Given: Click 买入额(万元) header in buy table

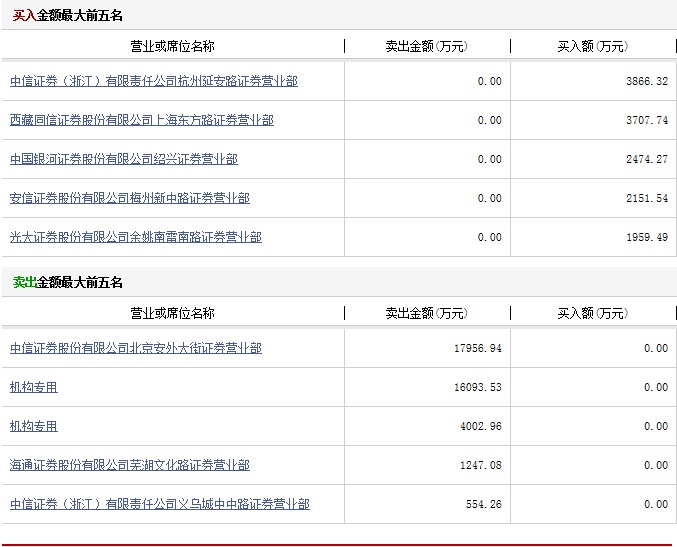Looking at the screenshot, I should click(x=592, y=46).
